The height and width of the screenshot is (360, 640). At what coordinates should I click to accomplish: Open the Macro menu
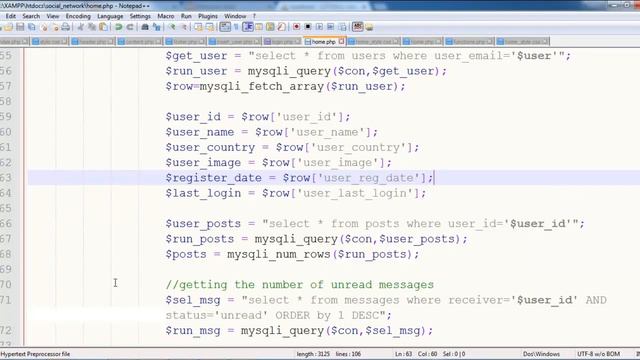click(x=166, y=16)
